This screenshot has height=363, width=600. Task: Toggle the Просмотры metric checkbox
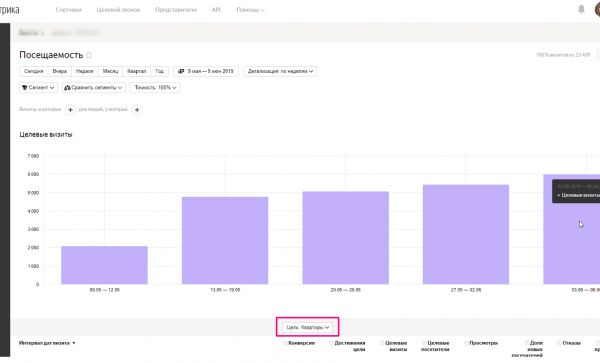point(466,343)
